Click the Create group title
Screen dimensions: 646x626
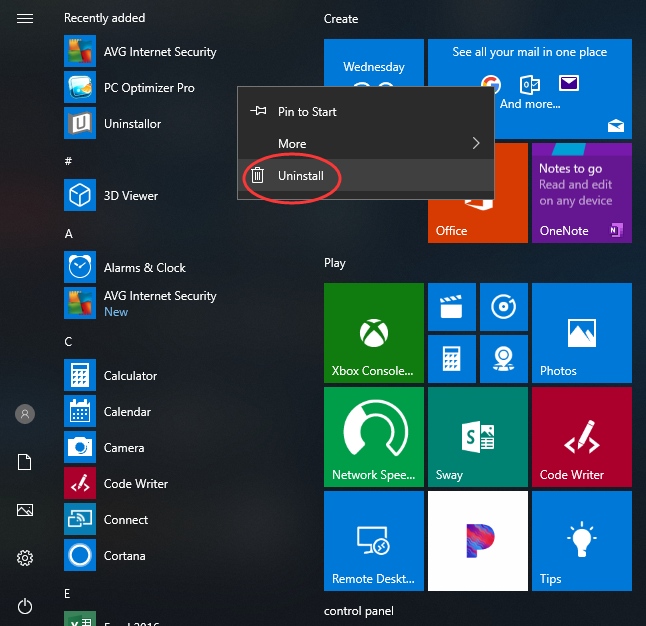[x=341, y=19]
